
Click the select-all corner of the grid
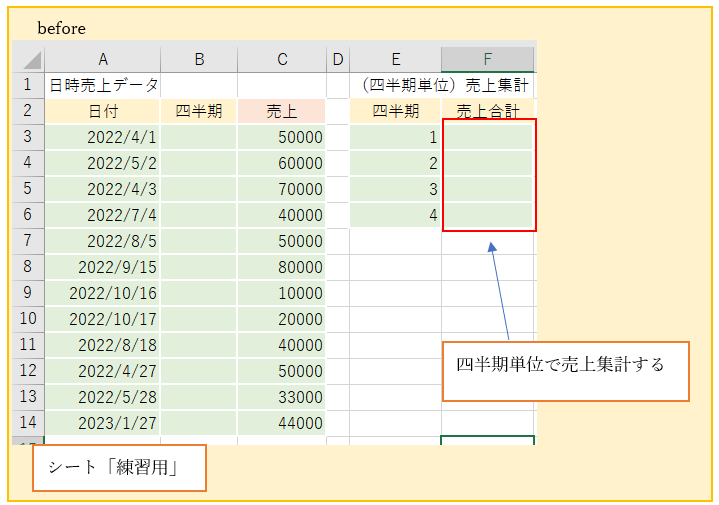pos(28,59)
